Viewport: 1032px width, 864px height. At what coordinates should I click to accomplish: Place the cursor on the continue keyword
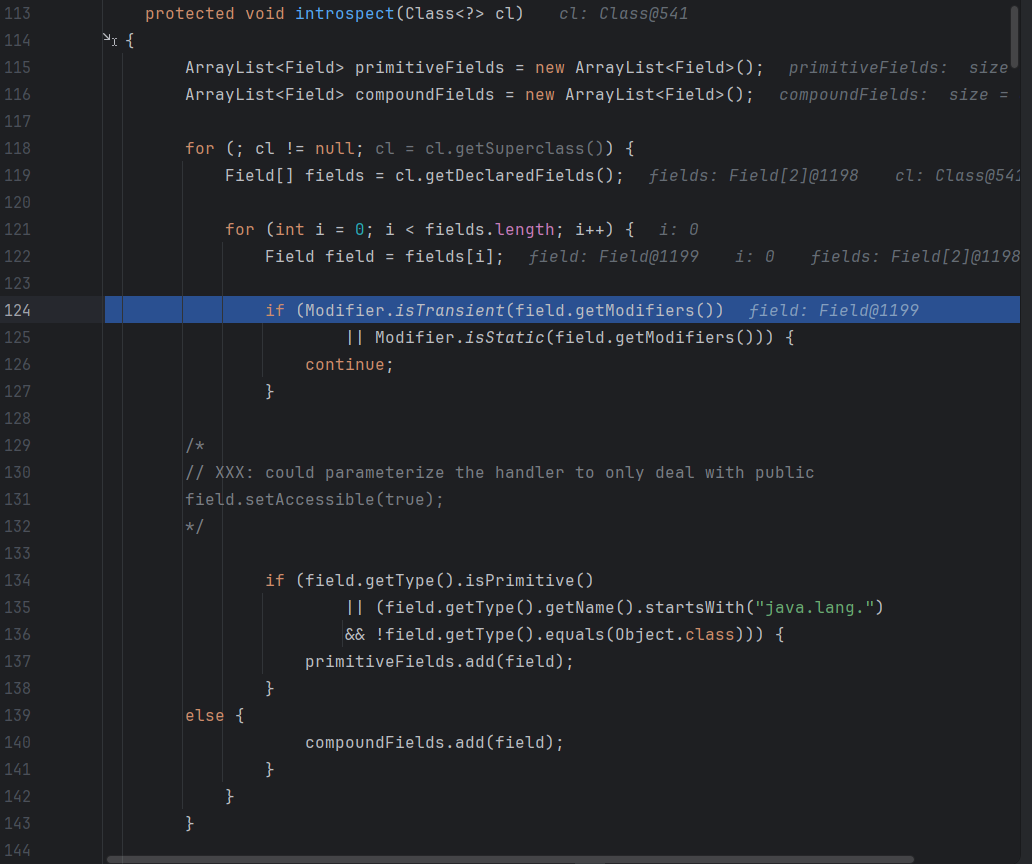coord(345,364)
